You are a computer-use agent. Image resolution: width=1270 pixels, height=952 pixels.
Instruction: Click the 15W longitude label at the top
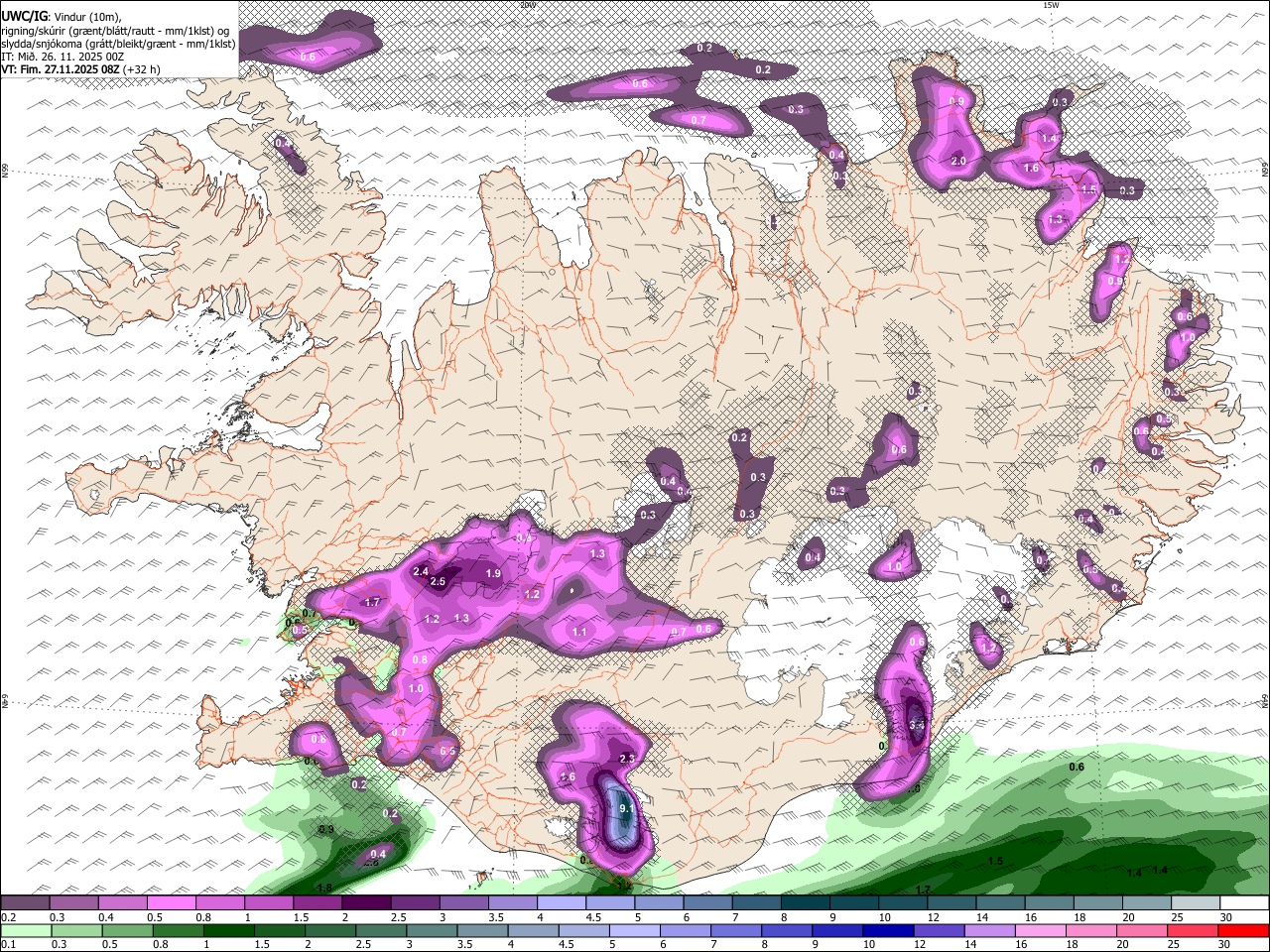(1051, 5)
